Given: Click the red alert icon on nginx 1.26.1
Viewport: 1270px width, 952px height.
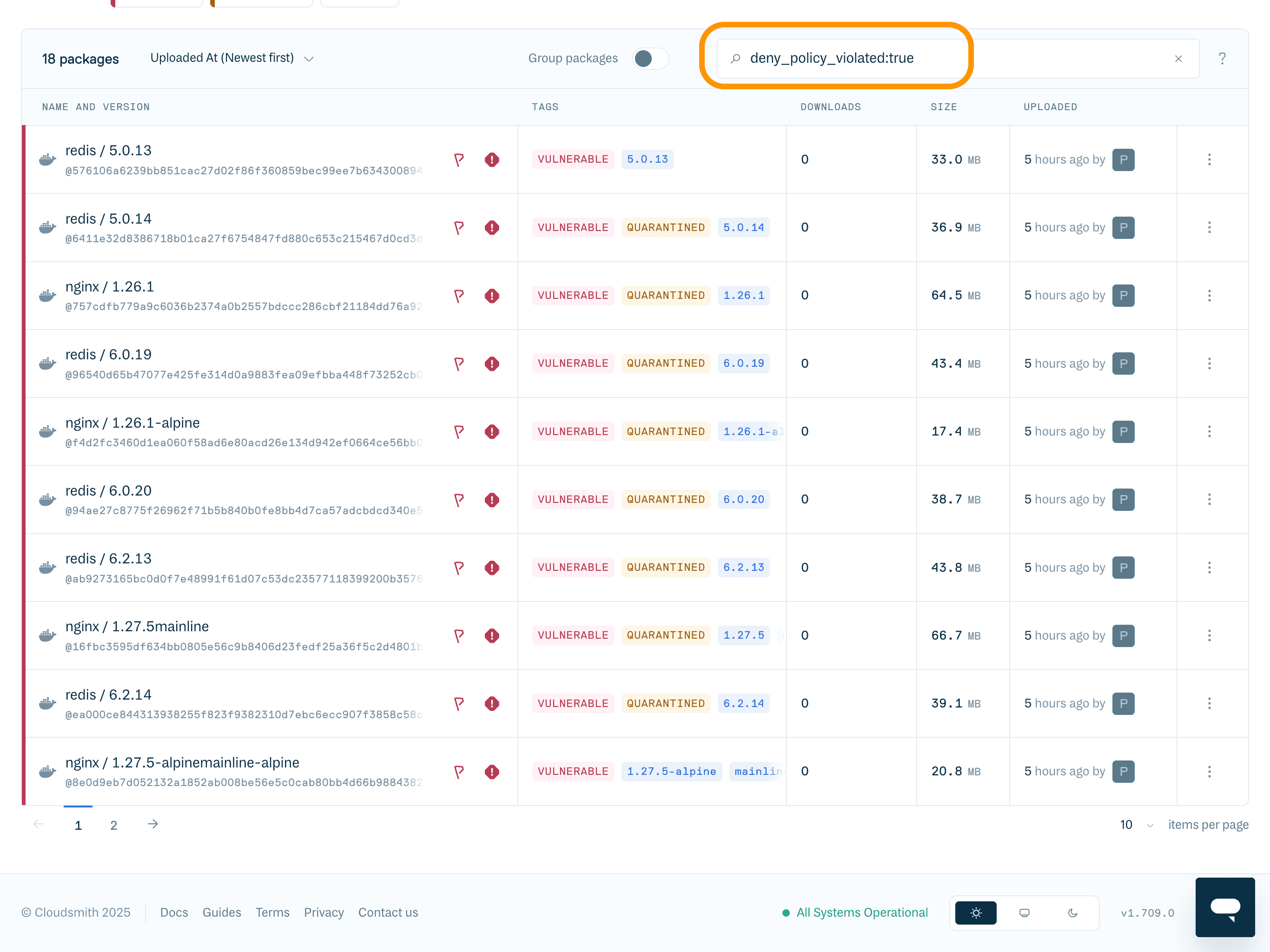Looking at the screenshot, I should (491, 296).
